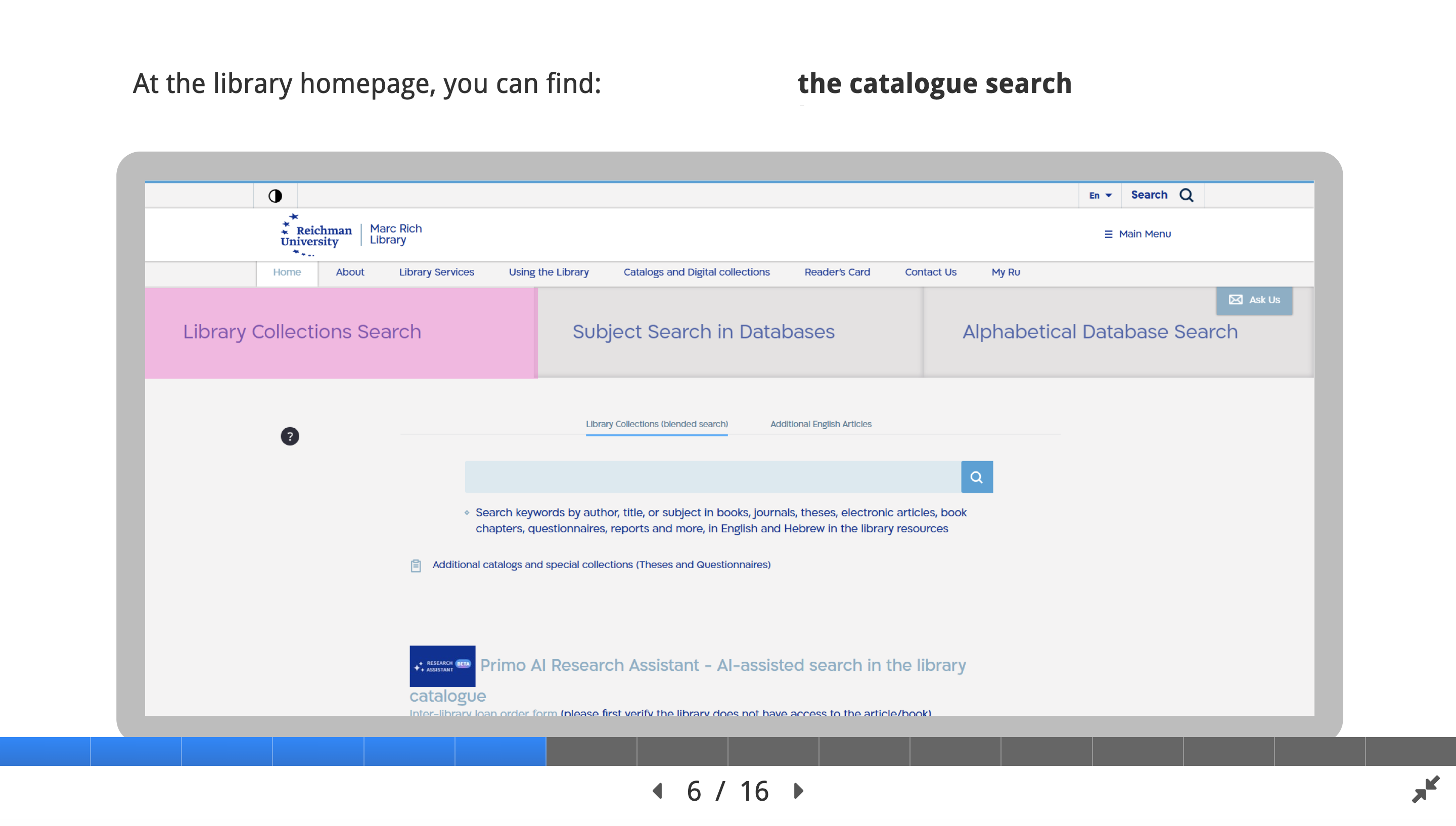This screenshot has width=1456, height=826.
Task: Open the En language dropdown
Action: [x=1100, y=195]
